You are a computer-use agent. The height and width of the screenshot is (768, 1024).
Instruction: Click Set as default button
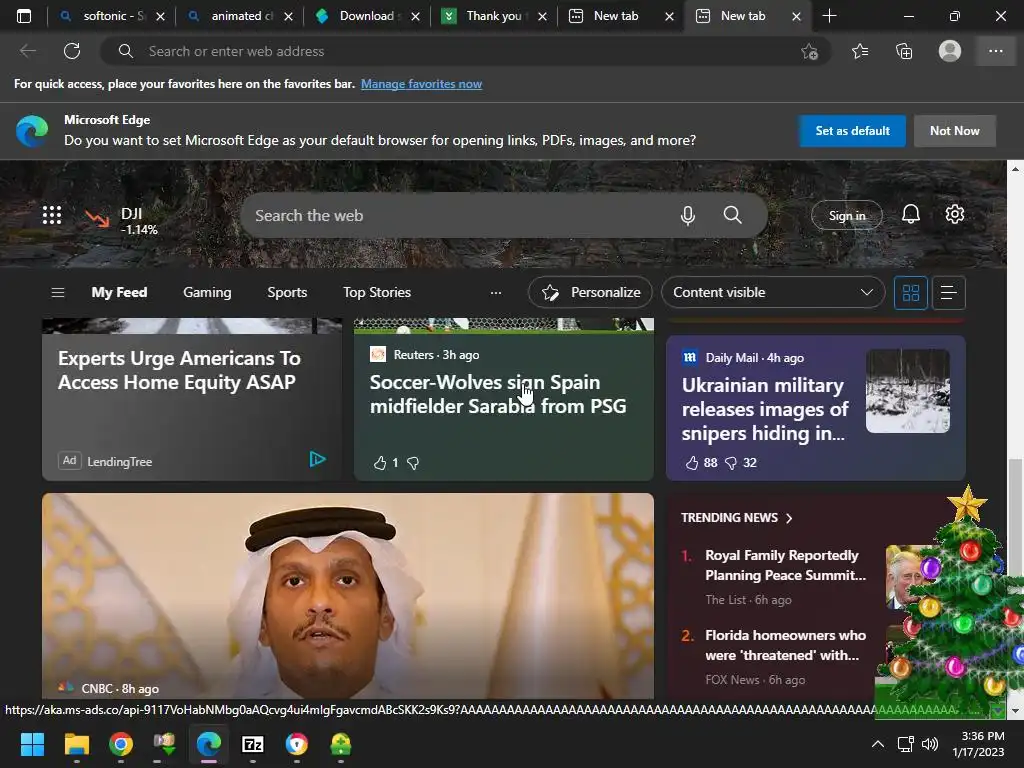(x=852, y=131)
